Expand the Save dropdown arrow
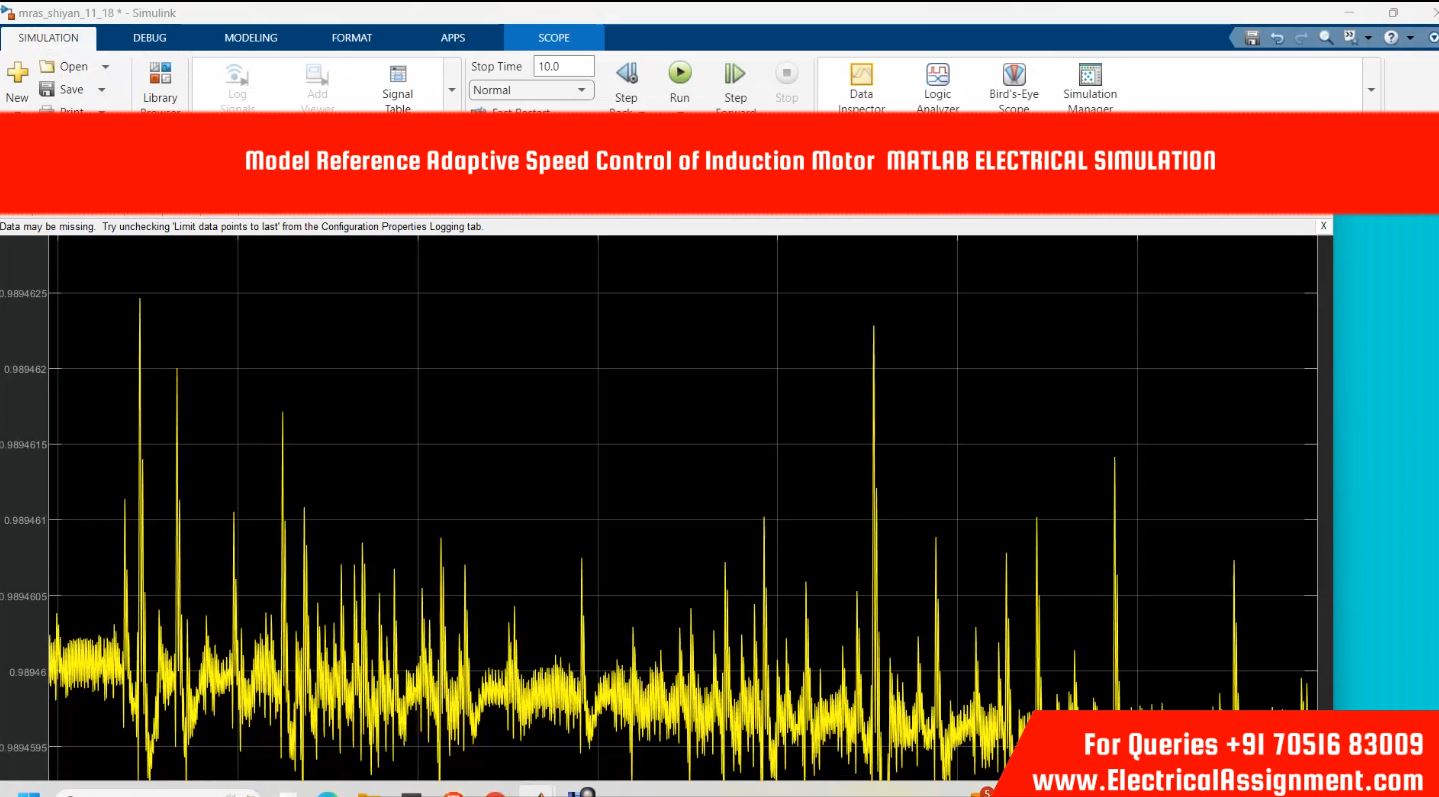This screenshot has height=797, width=1439. point(102,90)
